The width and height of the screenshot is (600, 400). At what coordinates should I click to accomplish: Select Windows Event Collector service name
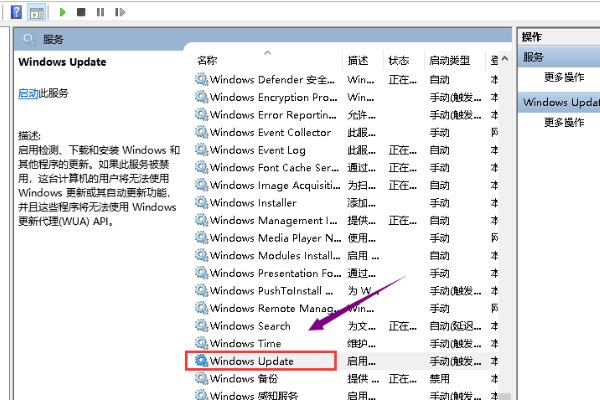tap(270, 132)
